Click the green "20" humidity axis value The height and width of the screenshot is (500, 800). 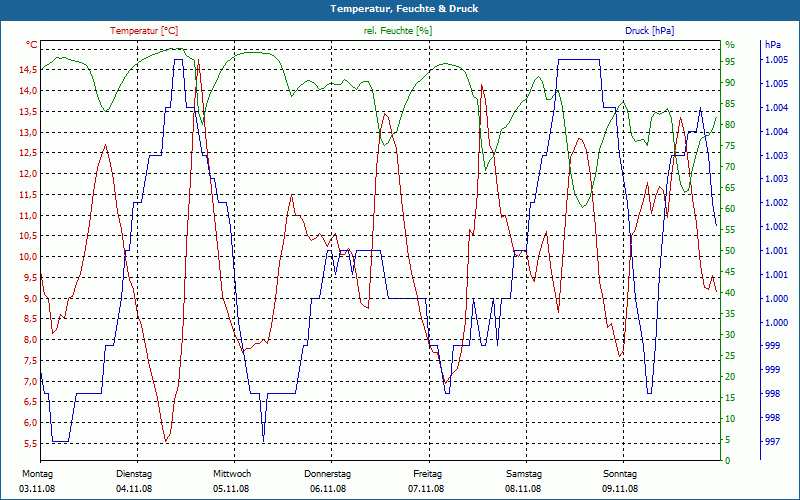[x=730, y=377]
